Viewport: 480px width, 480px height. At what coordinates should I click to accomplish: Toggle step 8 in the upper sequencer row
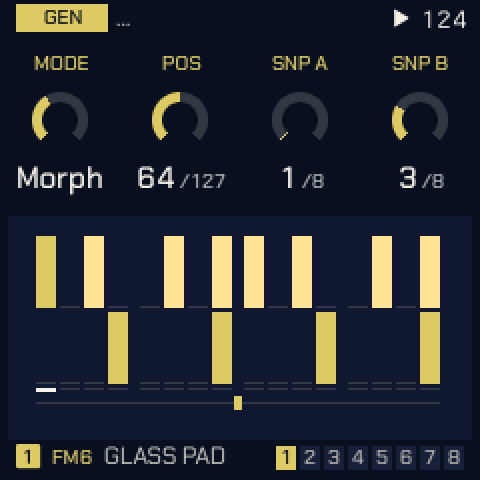pos(222,272)
